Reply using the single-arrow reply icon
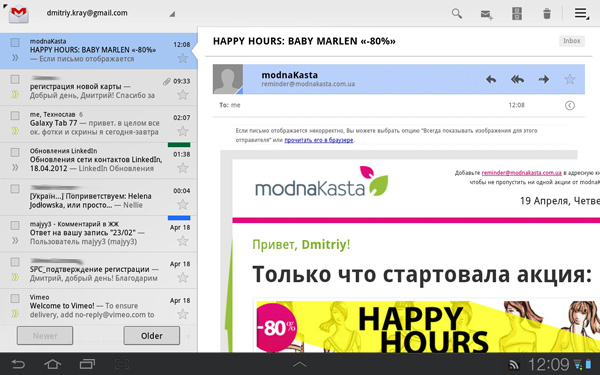The width and height of the screenshot is (600, 375). [491, 80]
